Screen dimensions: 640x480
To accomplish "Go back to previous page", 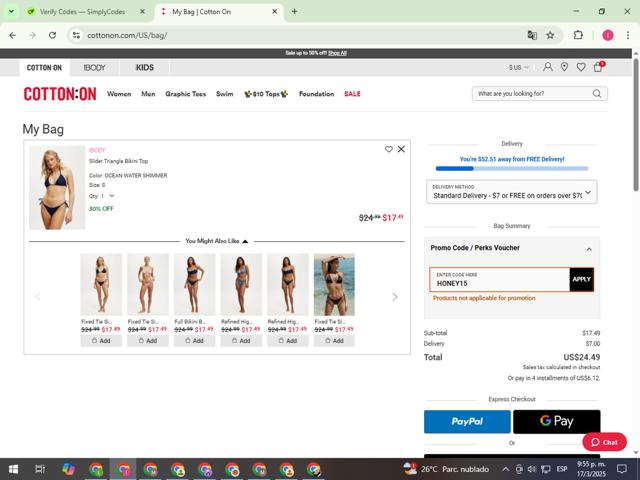I will [x=12, y=35].
